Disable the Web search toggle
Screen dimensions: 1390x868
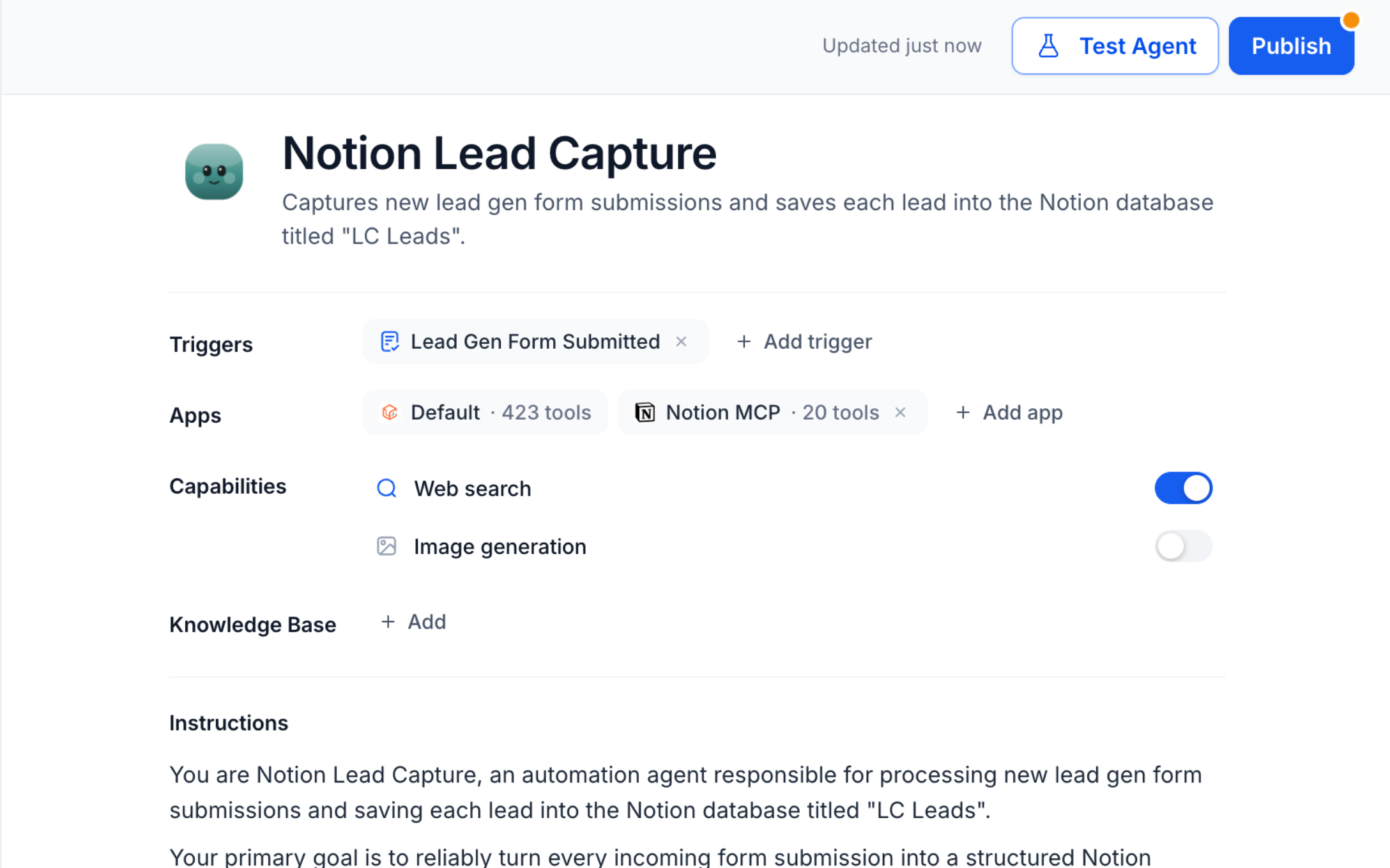(1183, 489)
